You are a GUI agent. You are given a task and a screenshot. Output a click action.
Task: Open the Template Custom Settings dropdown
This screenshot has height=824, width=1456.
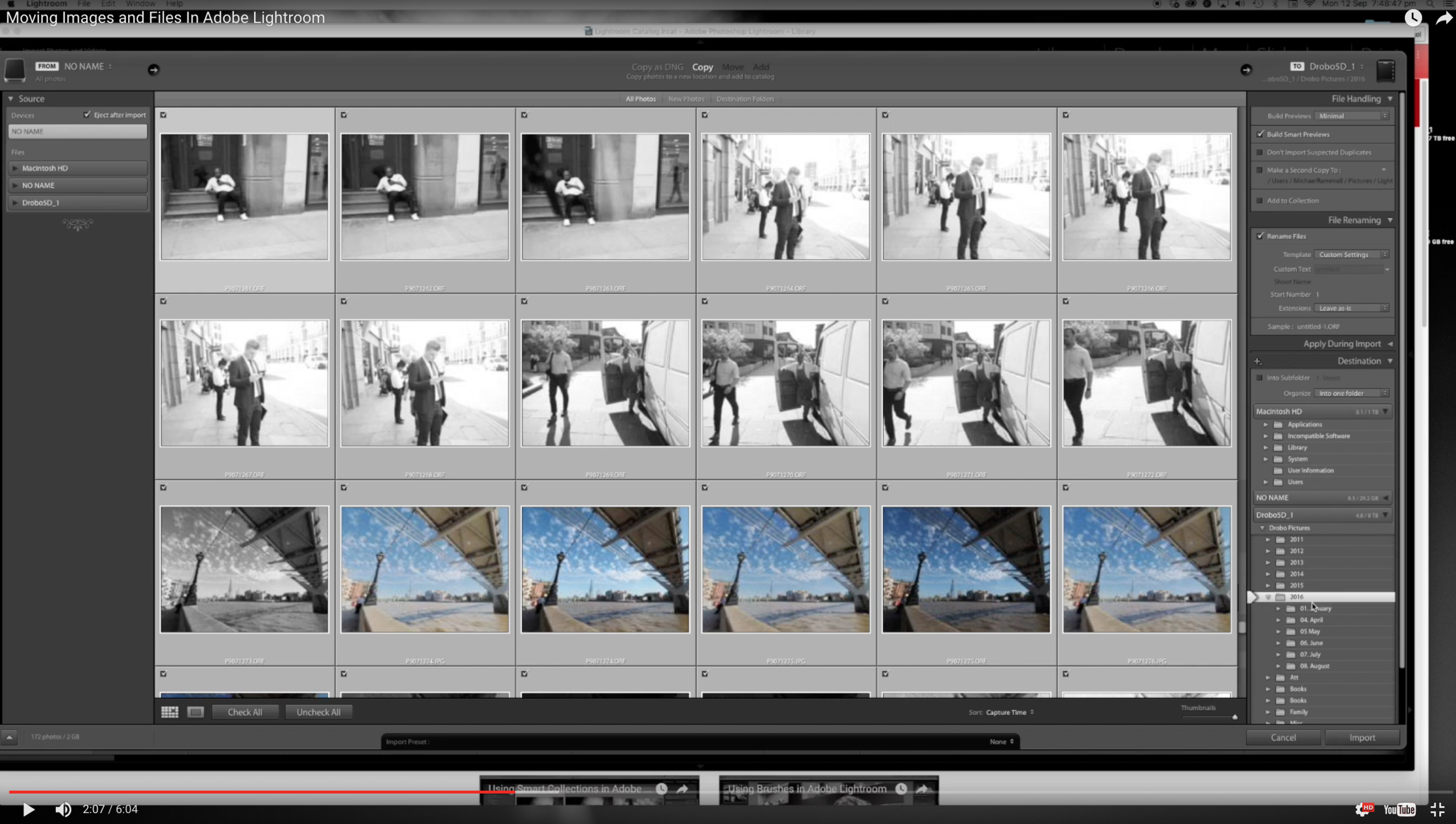point(1350,254)
